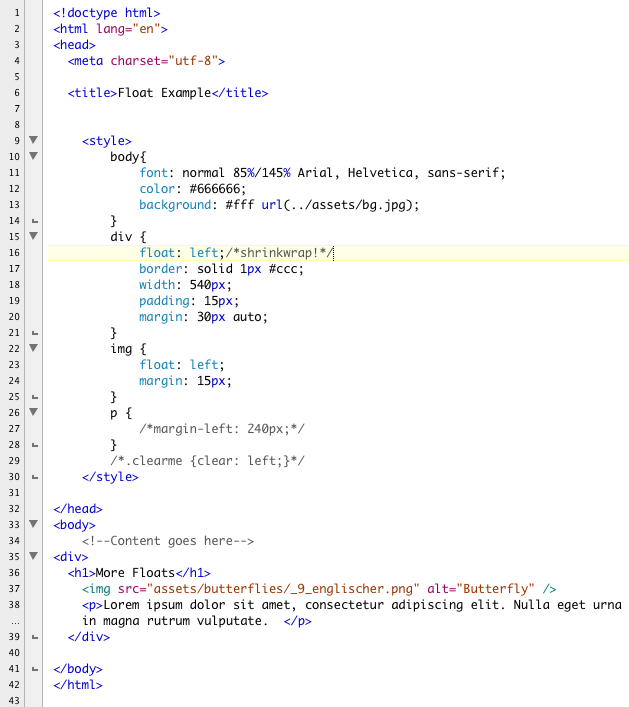This screenshot has height=707, width=629.
Task: Click line number 16 in the gutter
Action: coord(15,253)
